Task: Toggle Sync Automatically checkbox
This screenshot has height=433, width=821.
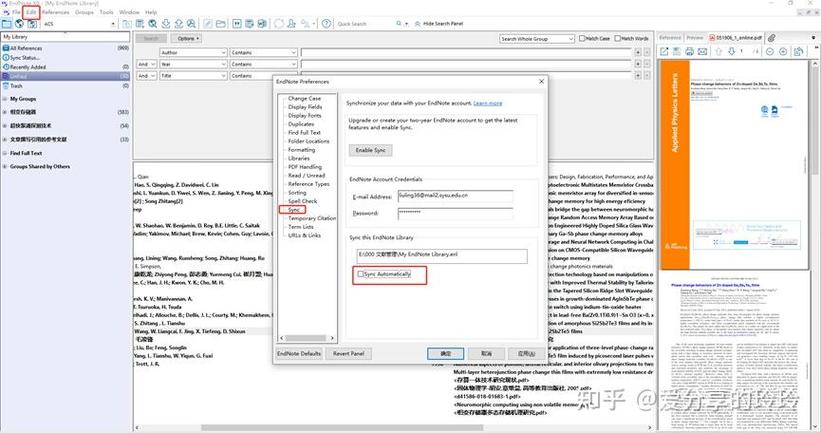Action: 361,274
